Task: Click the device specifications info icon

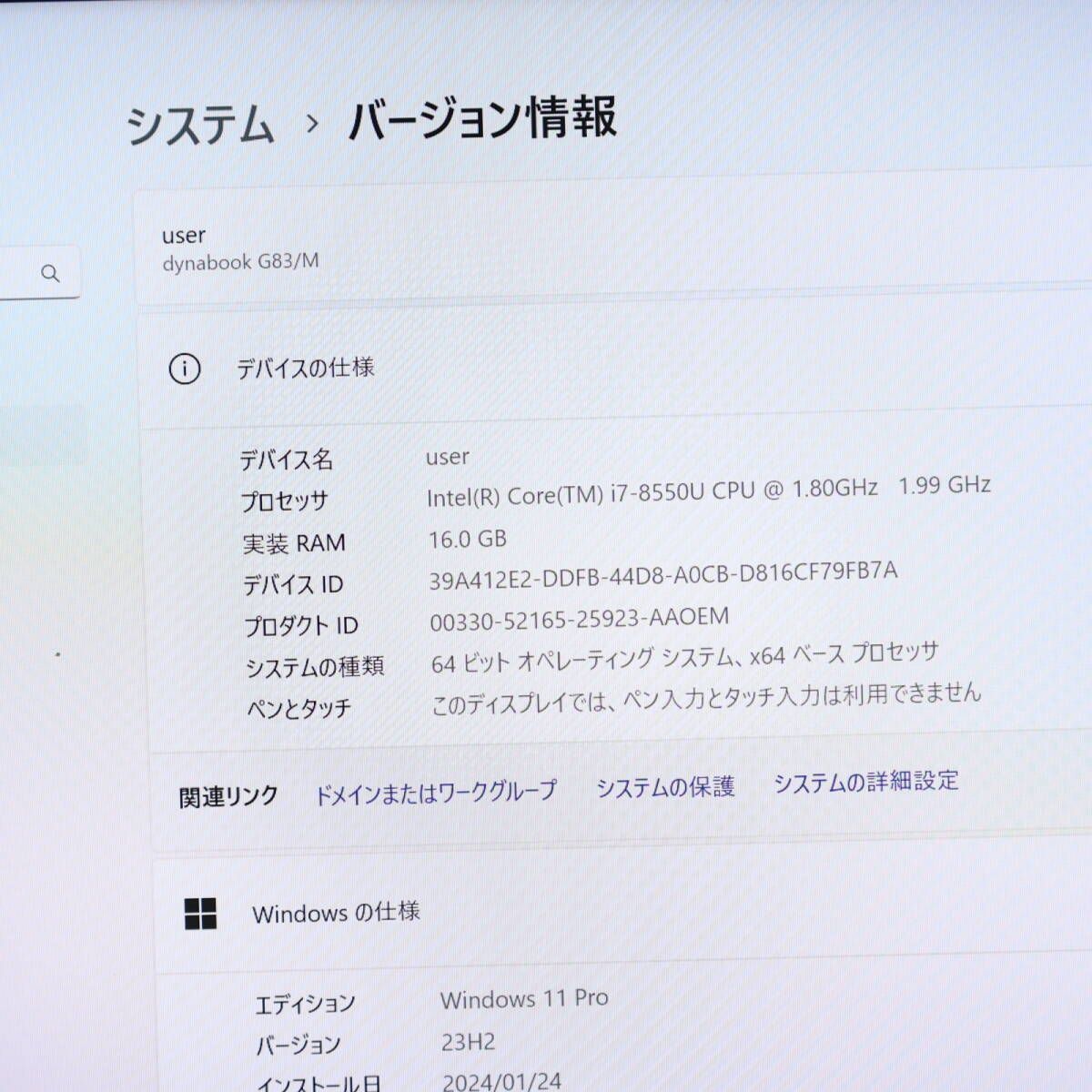Action: coord(185,369)
